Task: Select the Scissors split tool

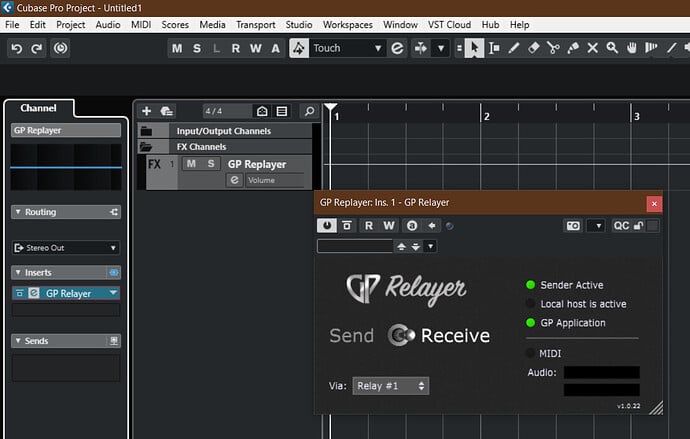Action: [553, 48]
